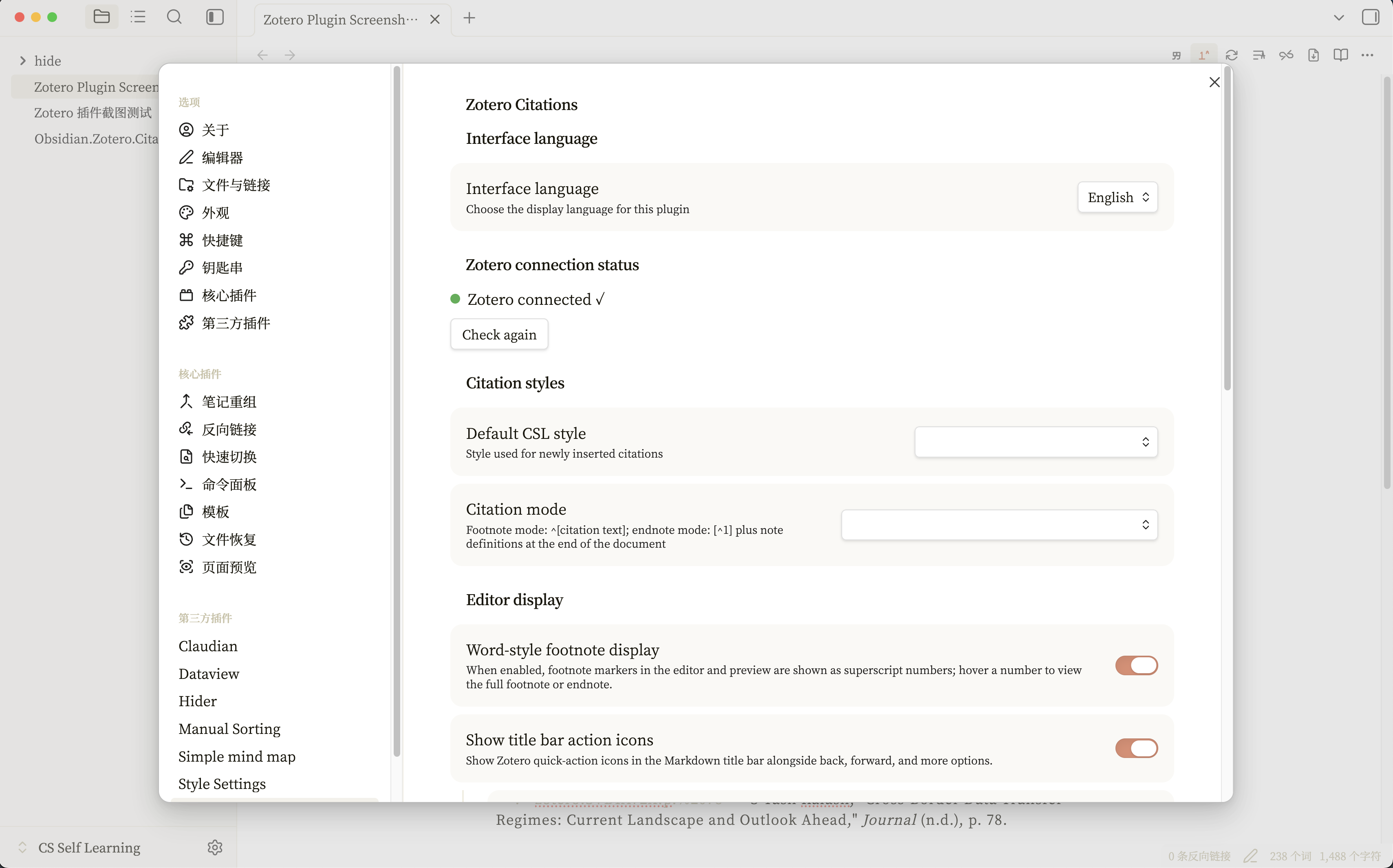
Task: Click the Check again button
Action: 499,335
